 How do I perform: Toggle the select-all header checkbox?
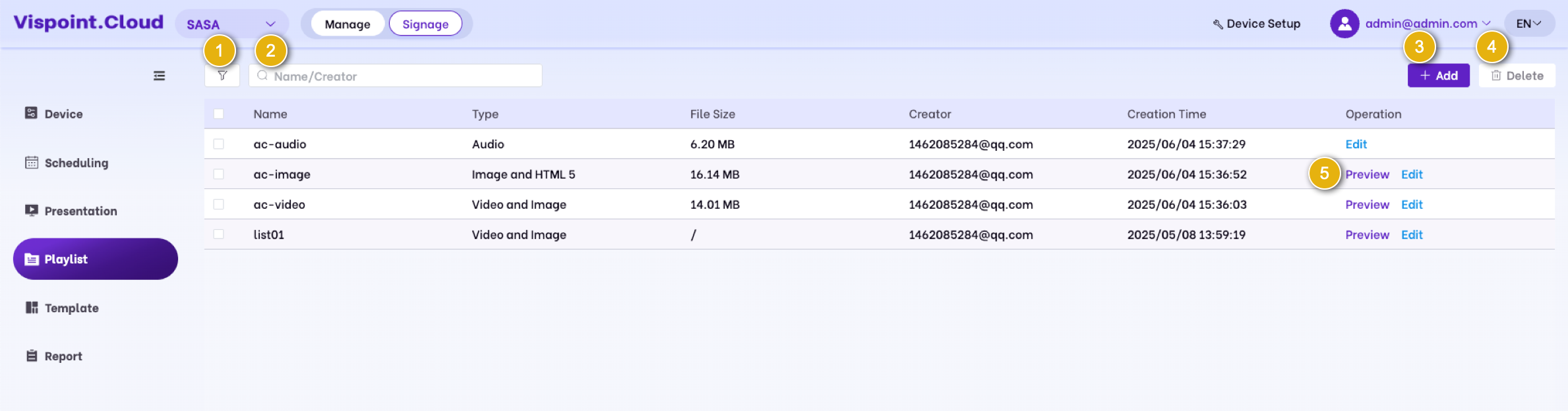(x=219, y=114)
